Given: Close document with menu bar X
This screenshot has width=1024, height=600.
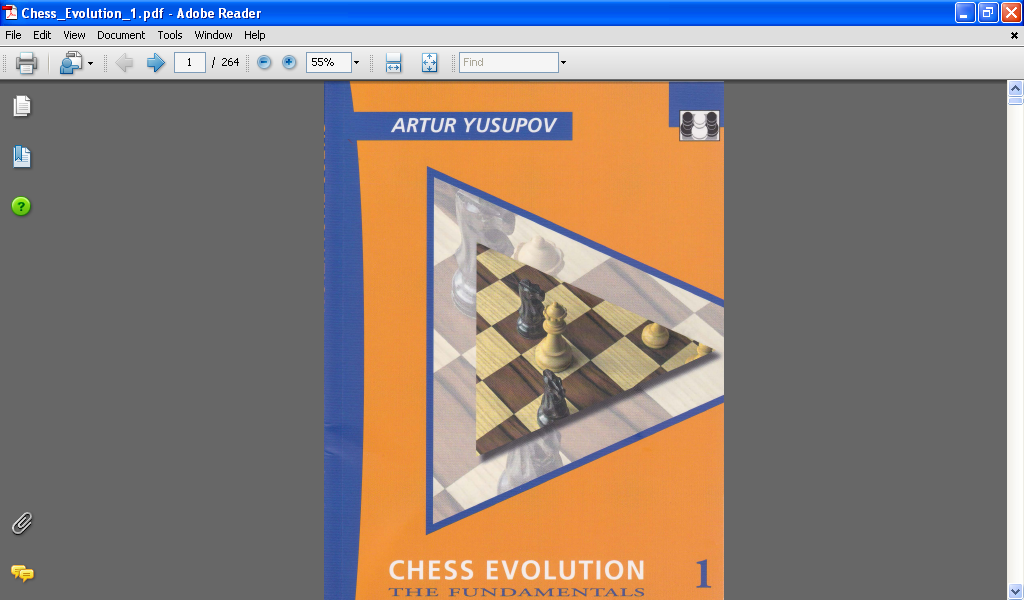Looking at the screenshot, I should coord(1014,36).
